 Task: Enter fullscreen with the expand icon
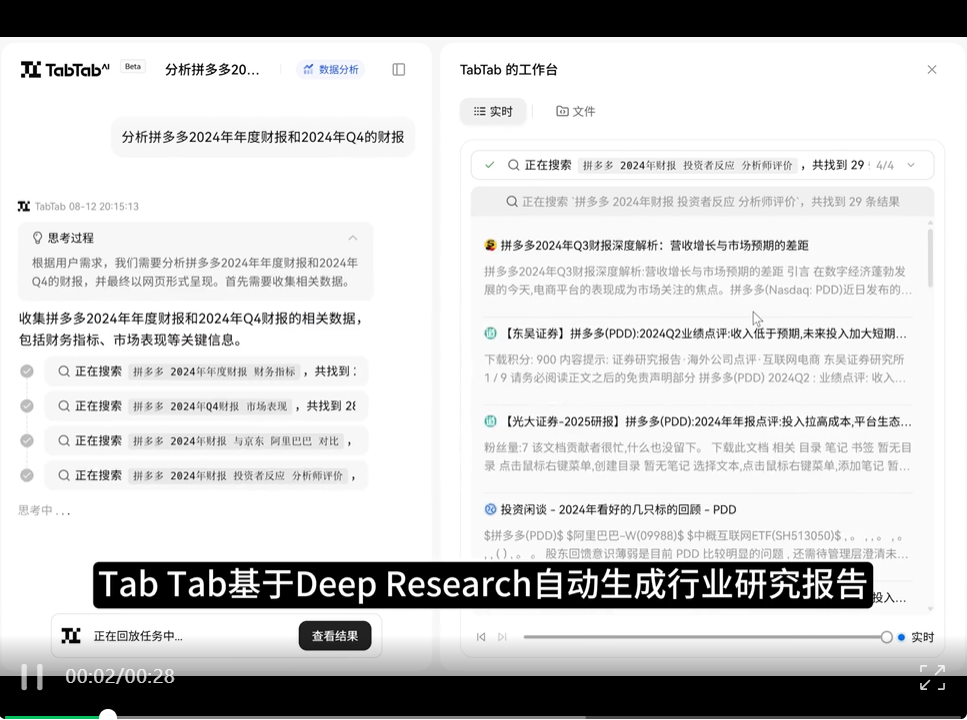tap(932, 677)
